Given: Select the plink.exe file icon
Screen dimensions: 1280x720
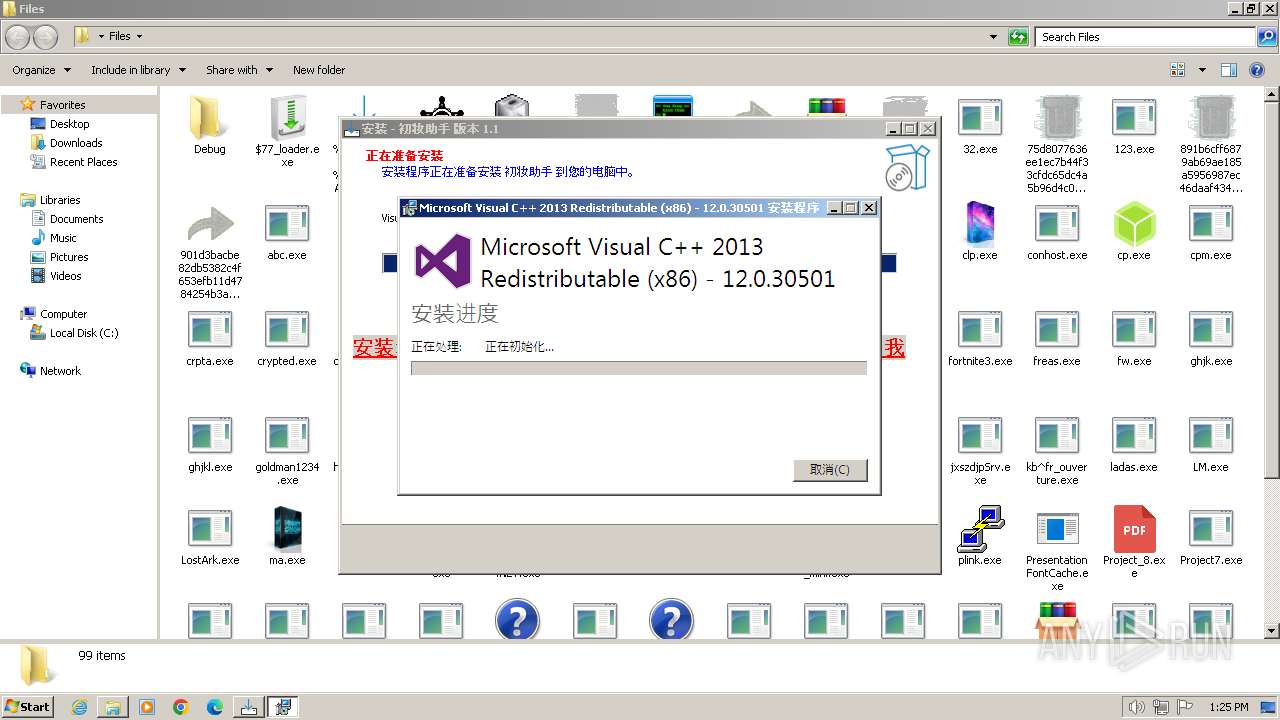Looking at the screenshot, I should [x=980, y=529].
